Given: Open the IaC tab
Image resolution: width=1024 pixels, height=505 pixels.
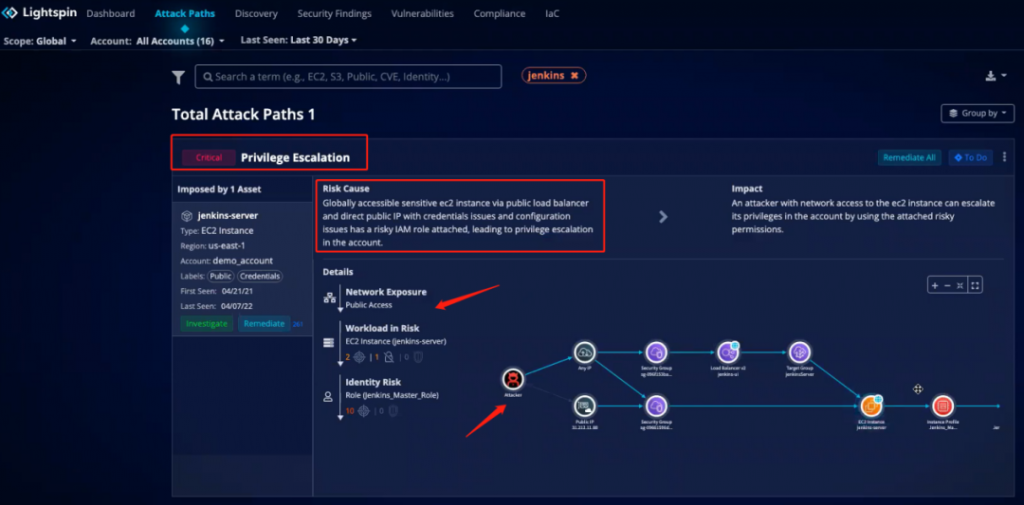Looking at the screenshot, I should [552, 13].
